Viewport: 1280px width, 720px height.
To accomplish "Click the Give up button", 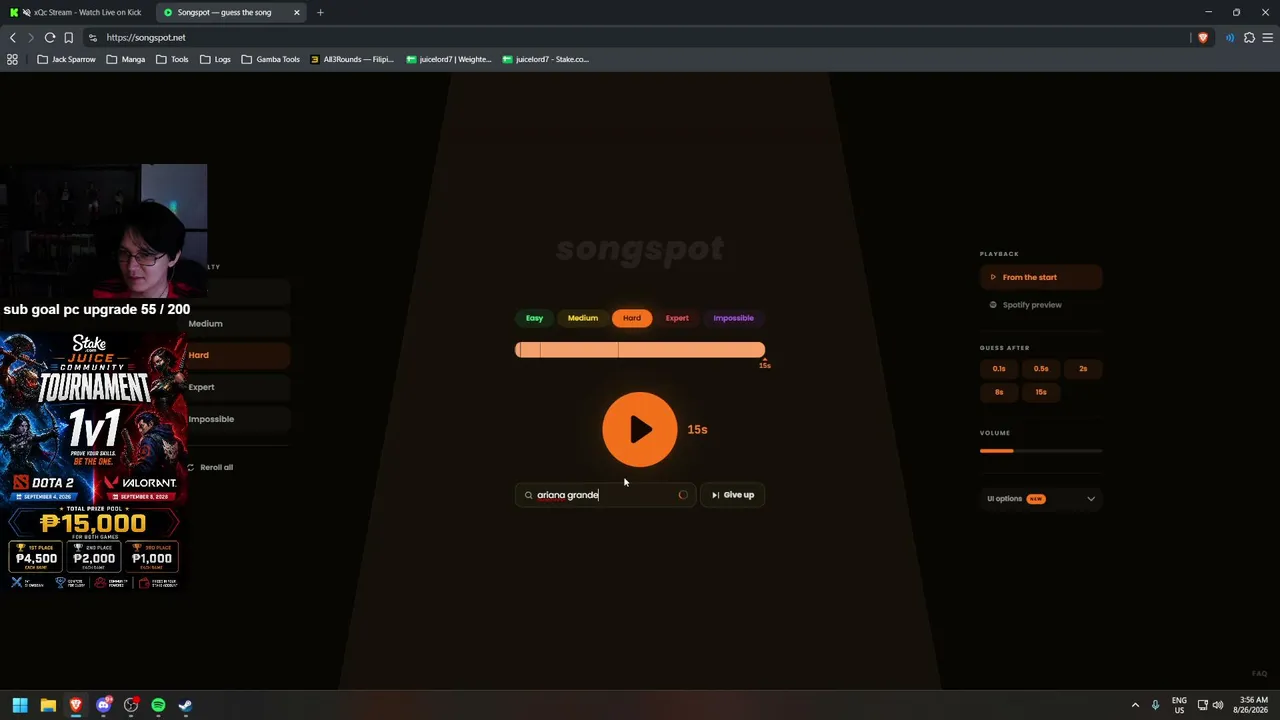I will coord(733,495).
